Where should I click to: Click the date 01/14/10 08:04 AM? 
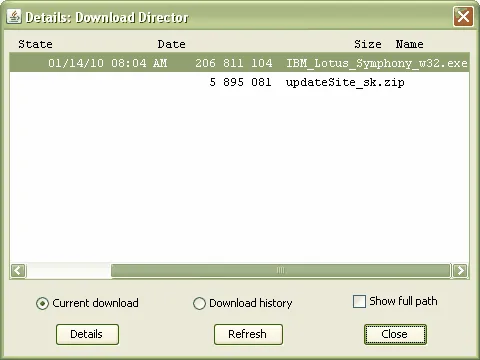click(x=108, y=63)
